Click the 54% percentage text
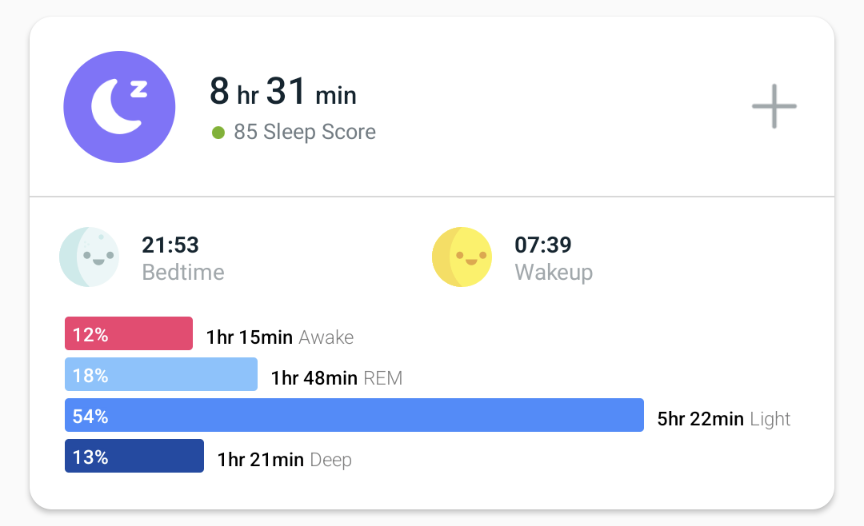The height and width of the screenshot is (526, 864). (90, 416)
